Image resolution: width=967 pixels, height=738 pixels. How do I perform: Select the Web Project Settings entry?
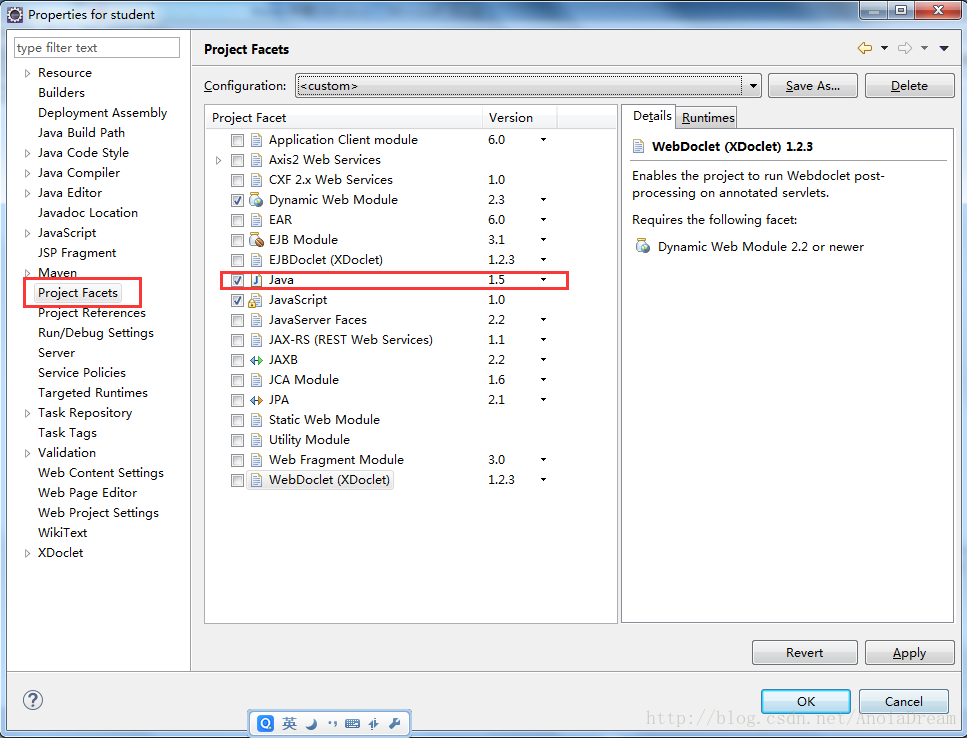[98, 513]
